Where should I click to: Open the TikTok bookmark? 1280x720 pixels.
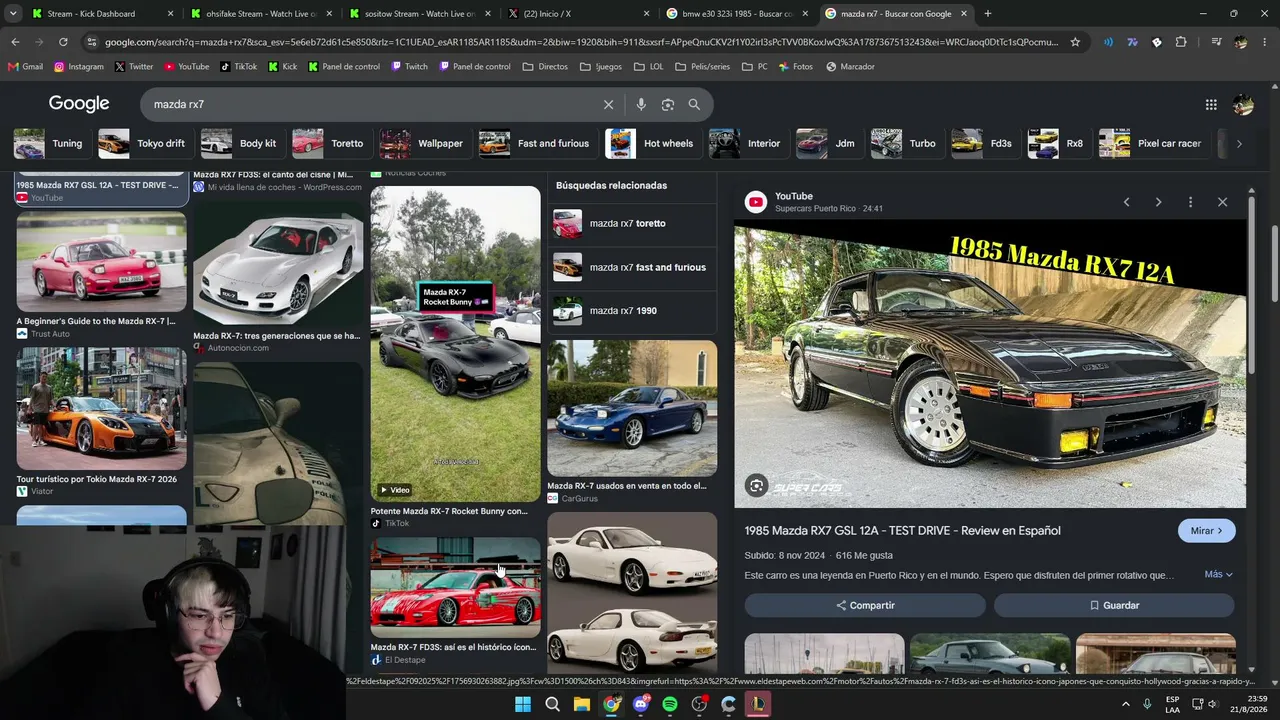[x=238, y=67]
